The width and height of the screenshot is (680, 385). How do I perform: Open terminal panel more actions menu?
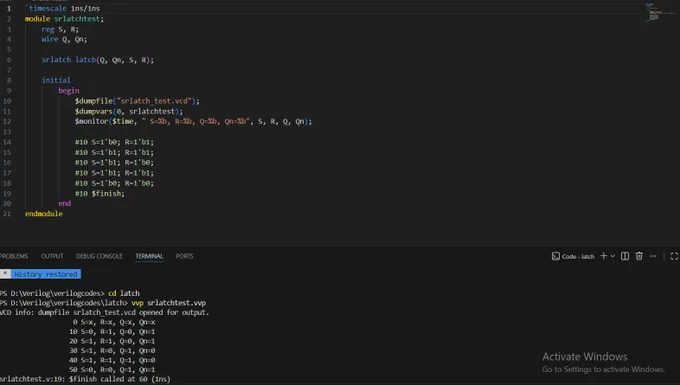click(653, 256)
